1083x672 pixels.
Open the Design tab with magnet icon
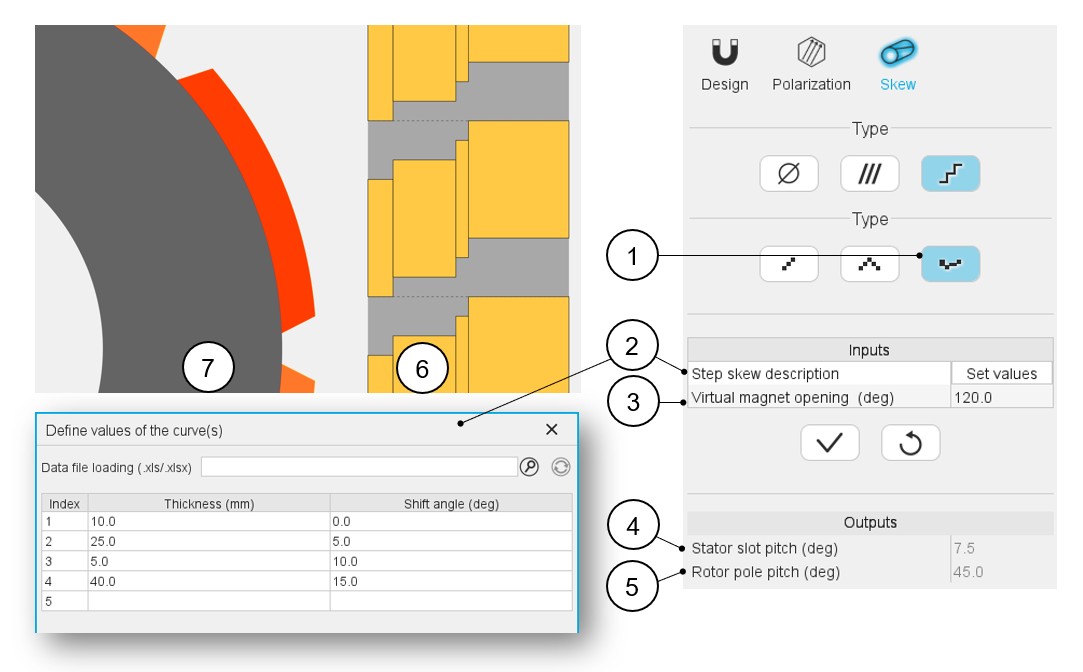[725, 65]
